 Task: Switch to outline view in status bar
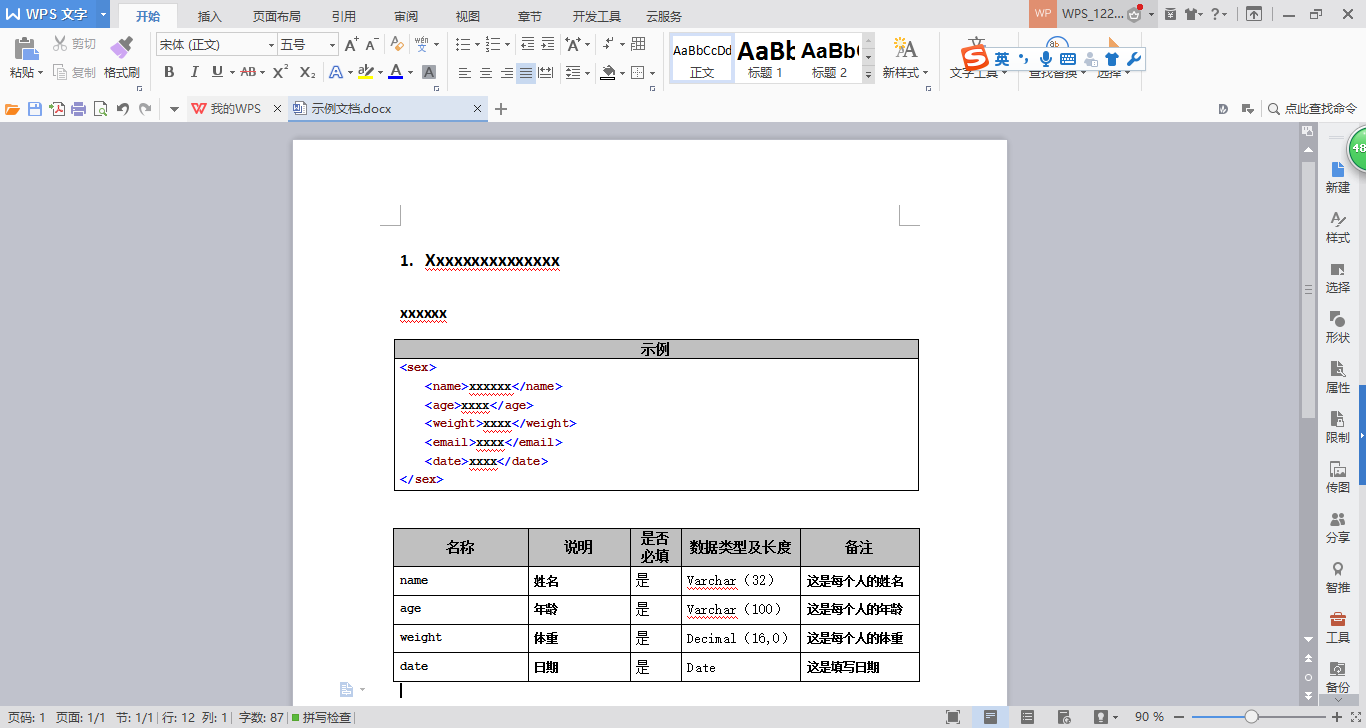pyautogui.click(x=1027, y=717)
